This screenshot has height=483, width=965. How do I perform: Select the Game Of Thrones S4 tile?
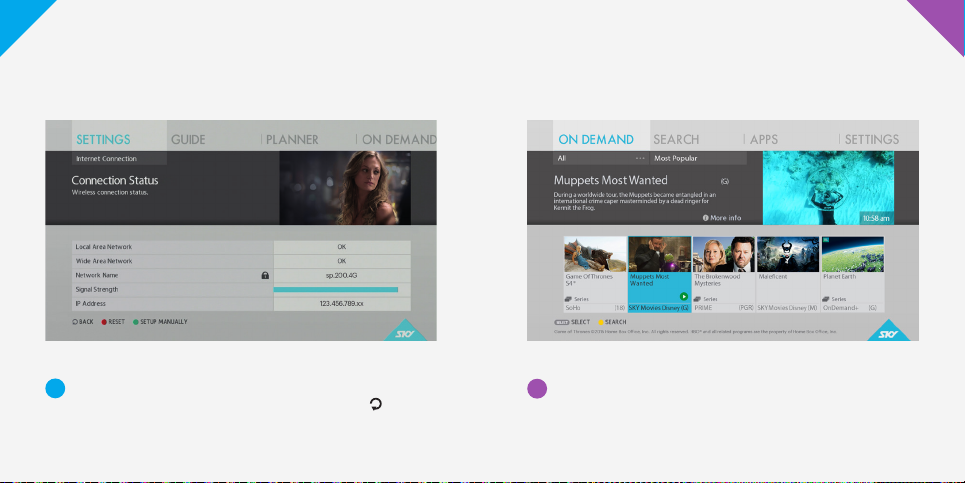(595, 274)
